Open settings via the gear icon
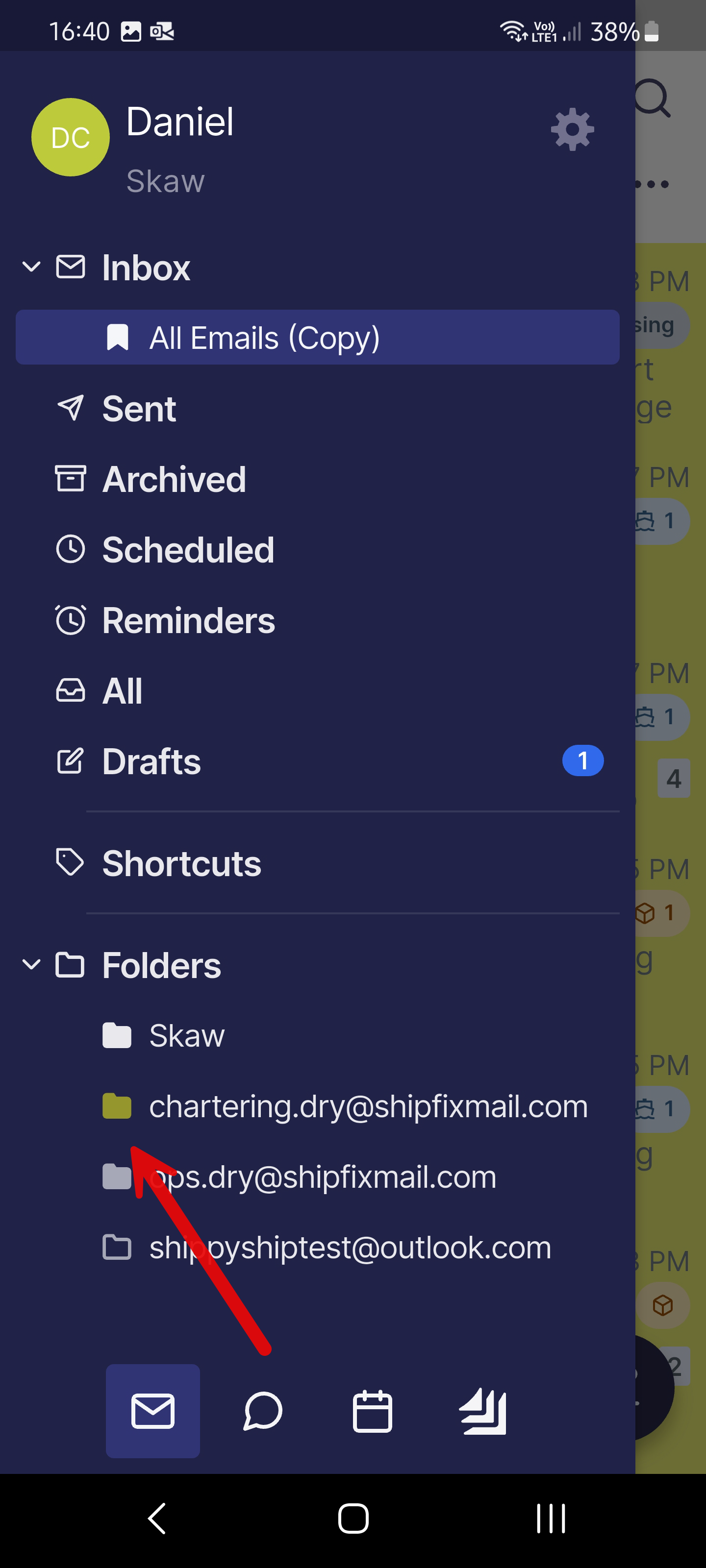Image resolution: width=706 pixels, height=1568 pixels. (572, 129)
